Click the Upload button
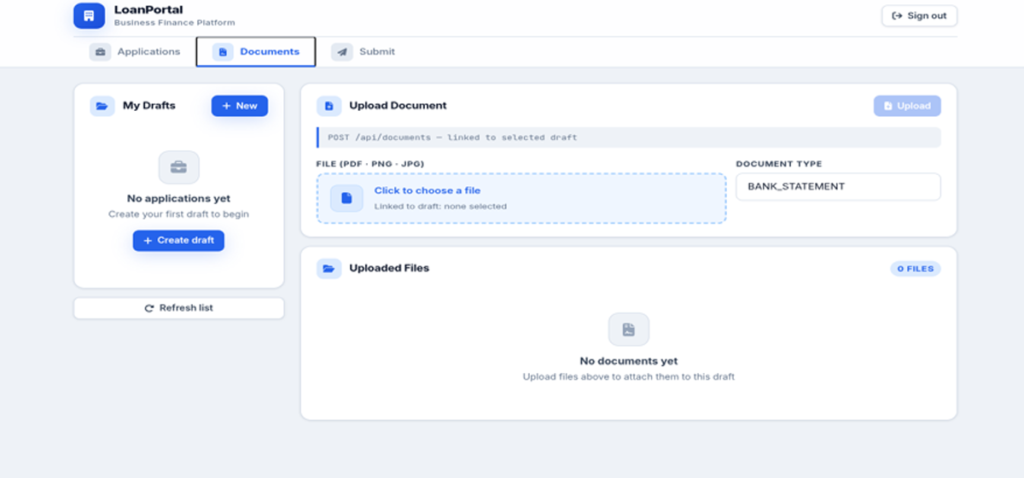Viewport: 1024px width, 478px height. coord(907,106)
